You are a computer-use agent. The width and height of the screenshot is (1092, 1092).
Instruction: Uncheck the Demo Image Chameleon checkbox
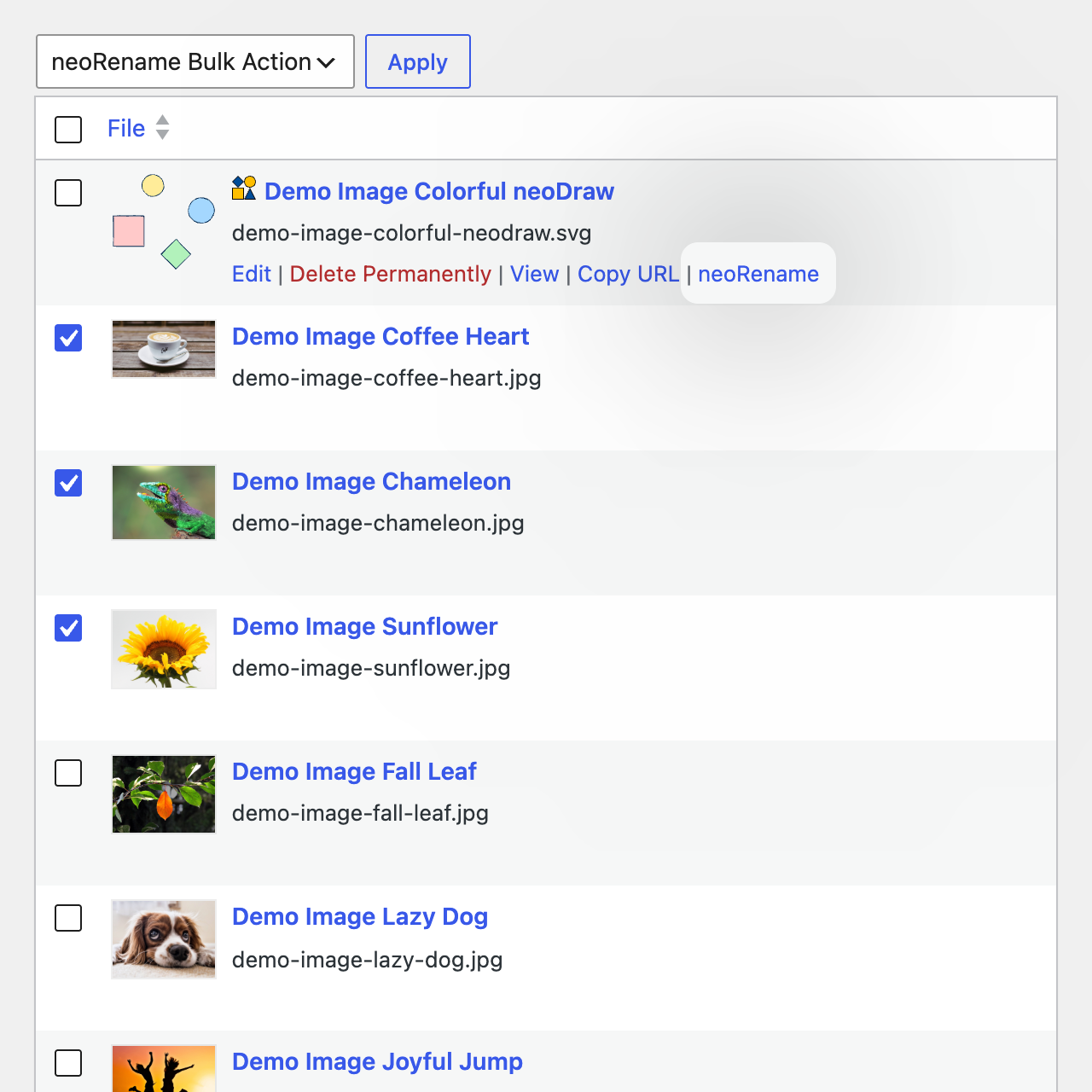pyautogui.click(x=68, y=483)
